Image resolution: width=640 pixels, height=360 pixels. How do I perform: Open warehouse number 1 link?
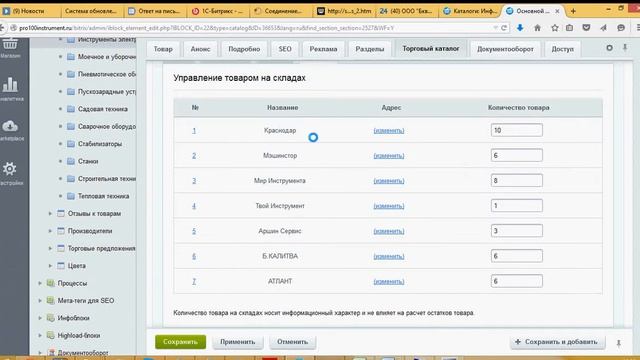pos(194,131)
